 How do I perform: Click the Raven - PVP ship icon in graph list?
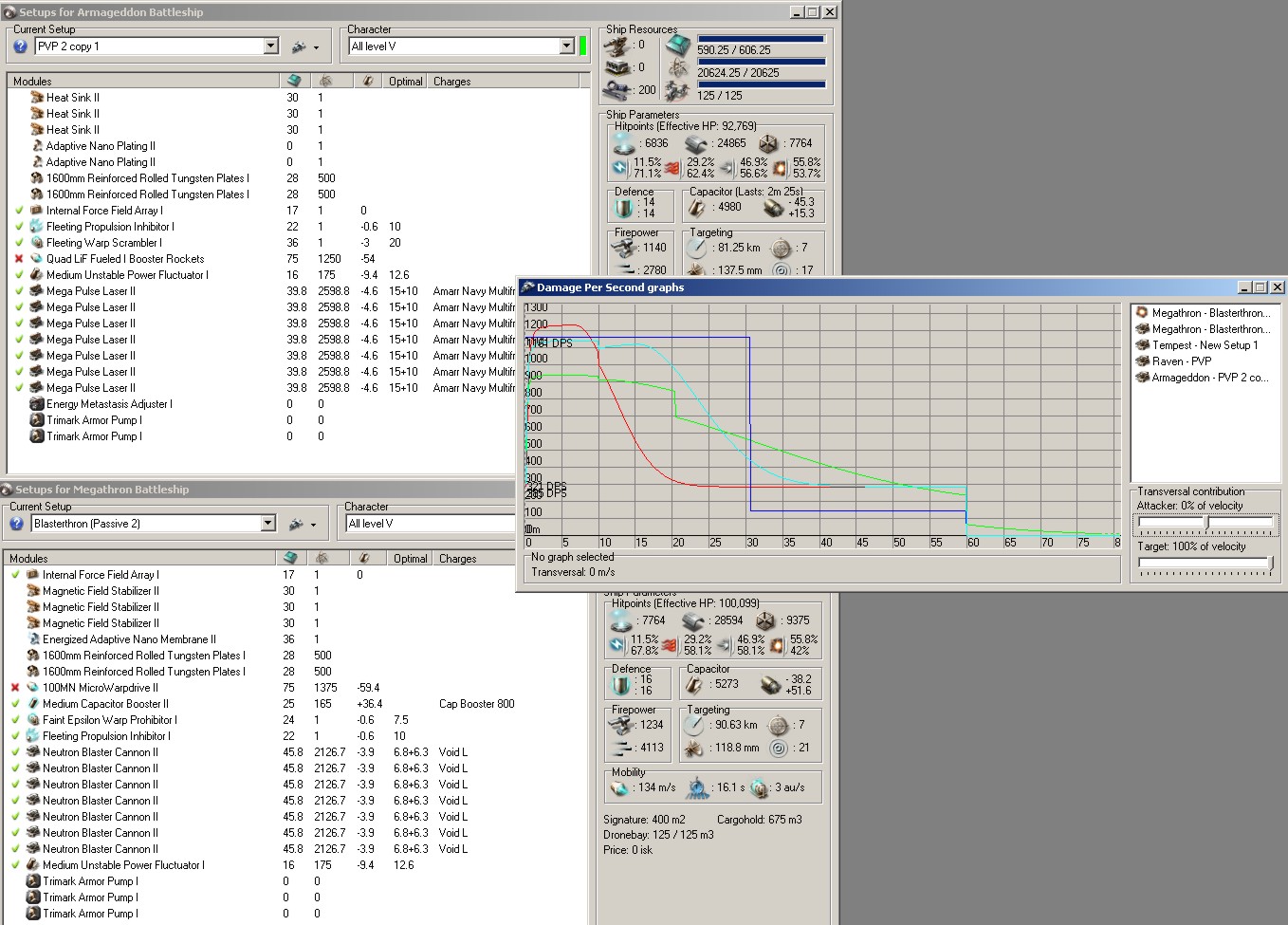pos(1143,361)
